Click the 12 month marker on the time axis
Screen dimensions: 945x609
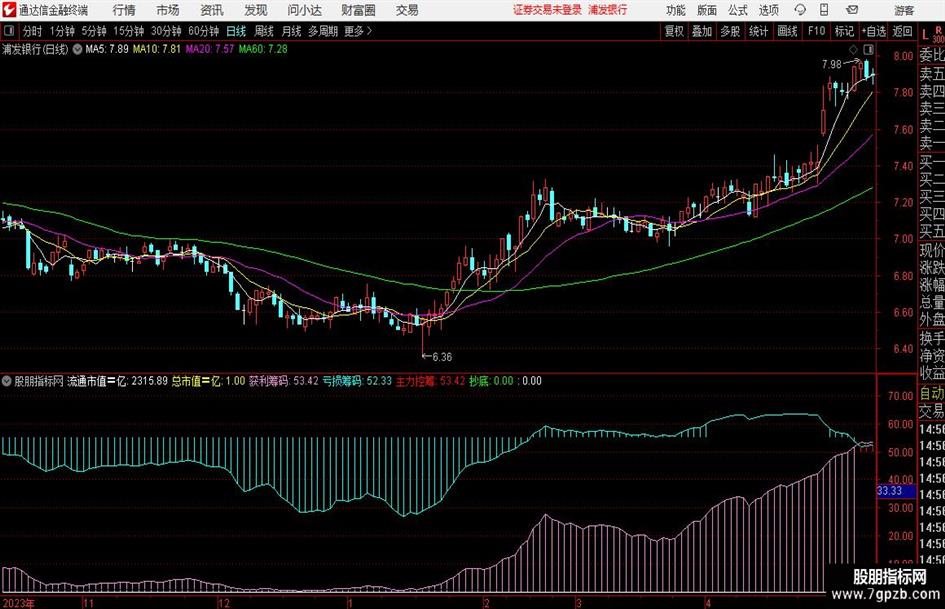[224, 603]
